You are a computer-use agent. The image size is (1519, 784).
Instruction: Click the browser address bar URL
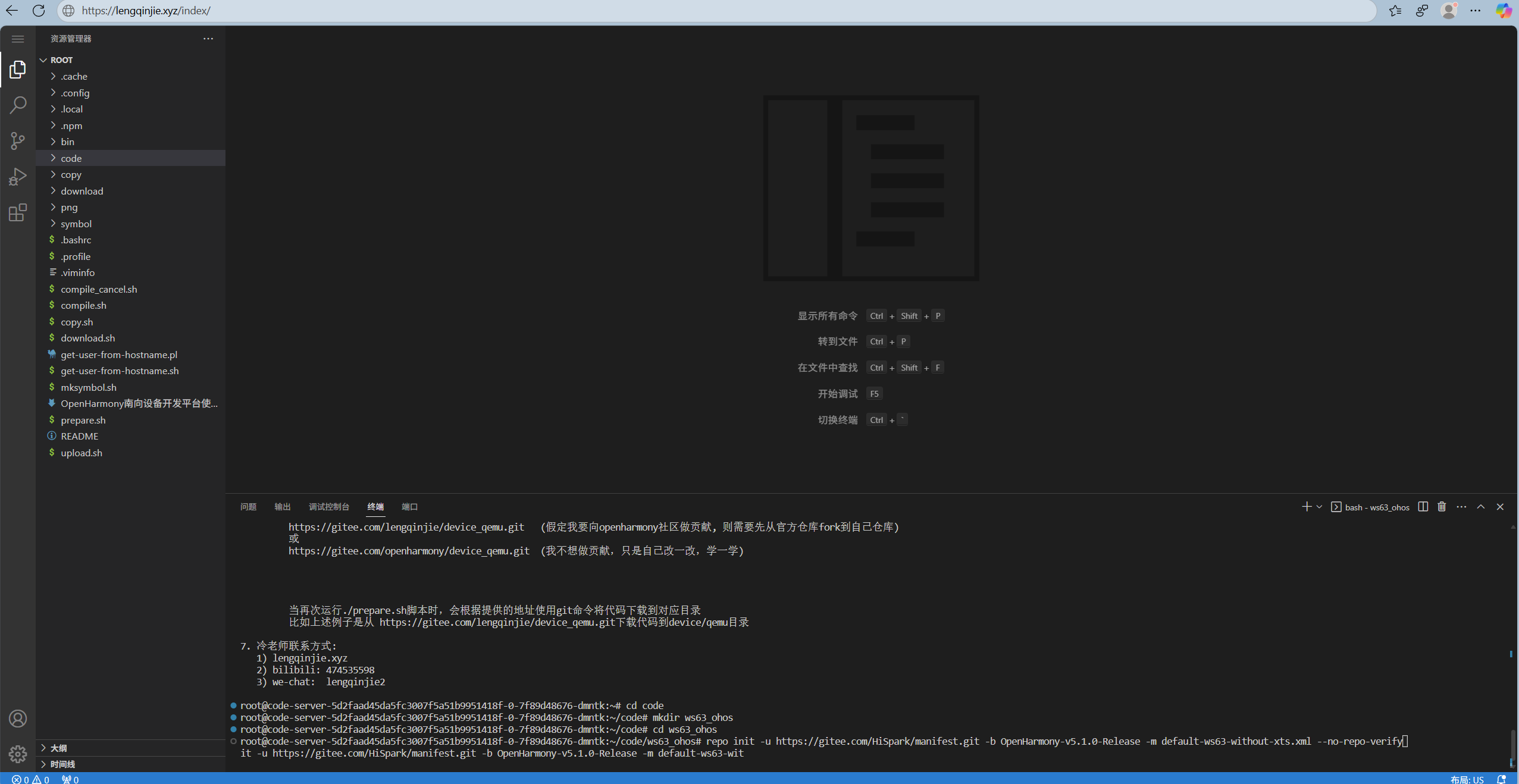(145, 10)
